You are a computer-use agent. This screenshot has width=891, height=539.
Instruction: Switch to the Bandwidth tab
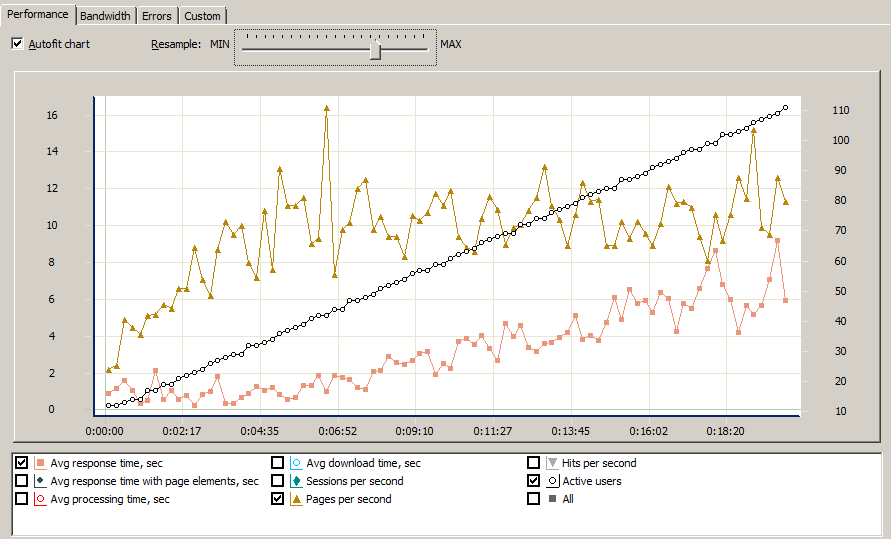coord(104,16)
